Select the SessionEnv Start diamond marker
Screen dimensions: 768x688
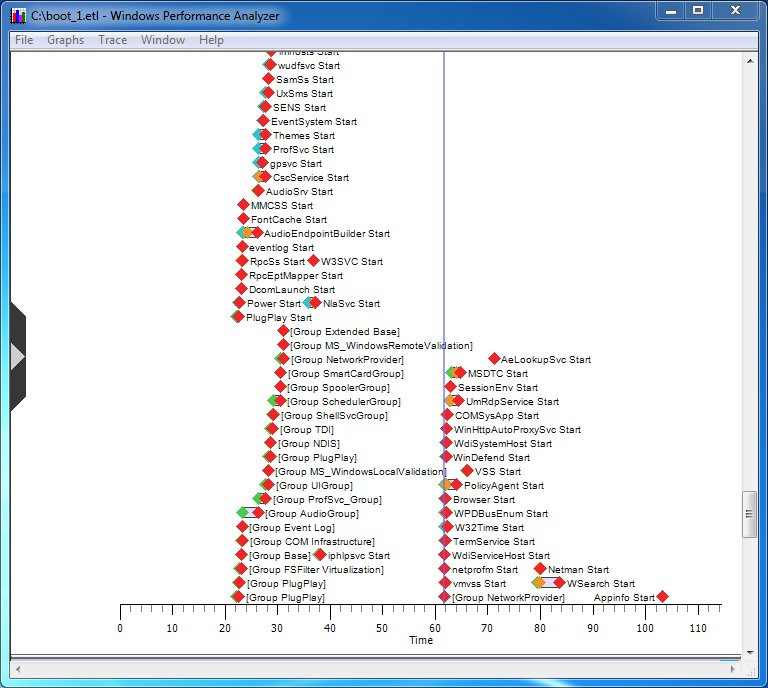451,387
